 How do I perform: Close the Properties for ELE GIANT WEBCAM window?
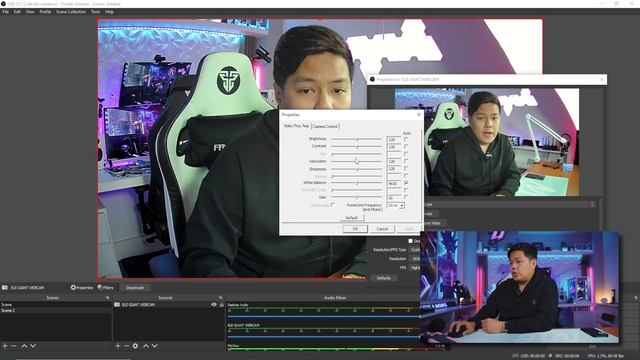click(x=602, y=79)
